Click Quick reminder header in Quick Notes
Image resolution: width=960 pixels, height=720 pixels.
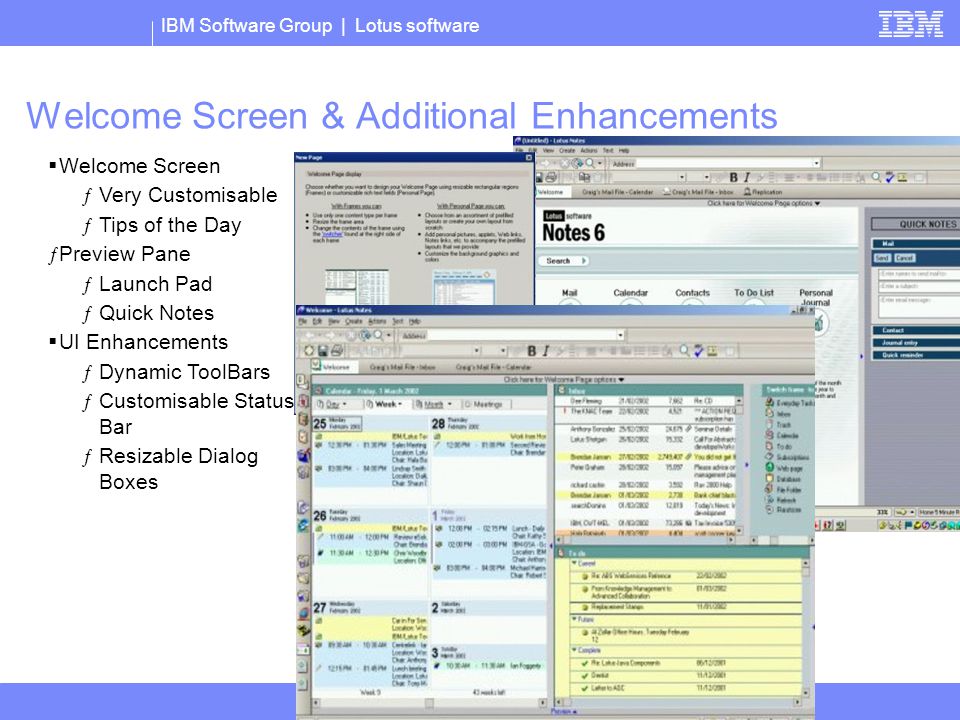tap(916, 355)
